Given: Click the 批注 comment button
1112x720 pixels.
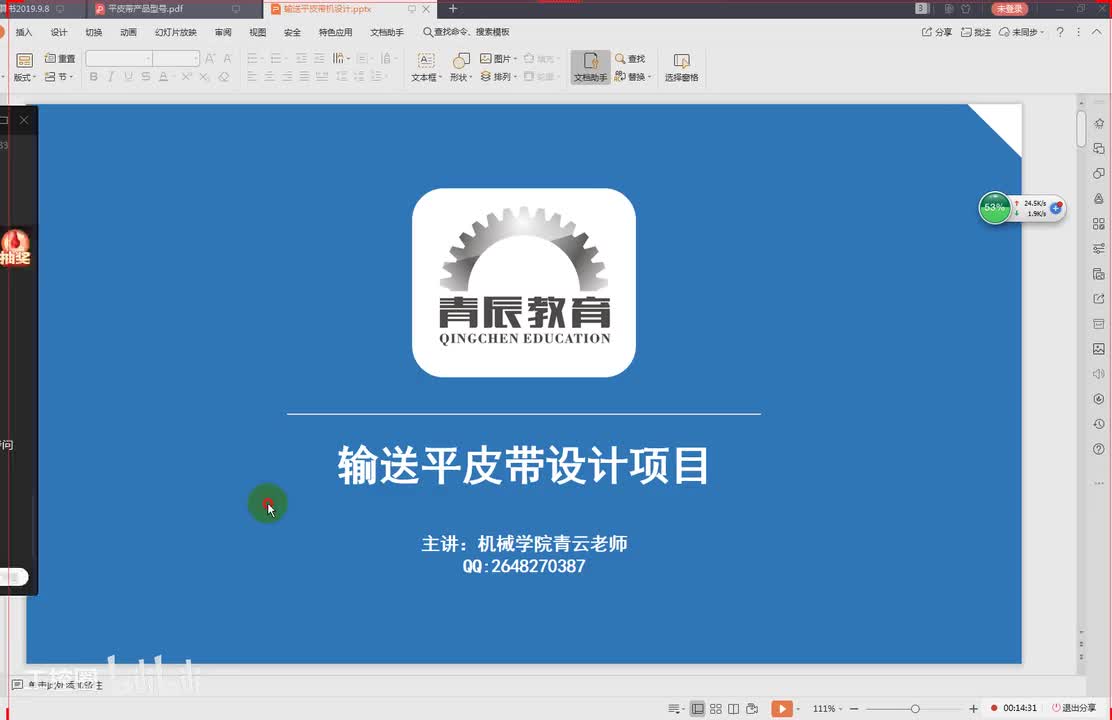Looking at the screenshot, I should click(976, 32).
